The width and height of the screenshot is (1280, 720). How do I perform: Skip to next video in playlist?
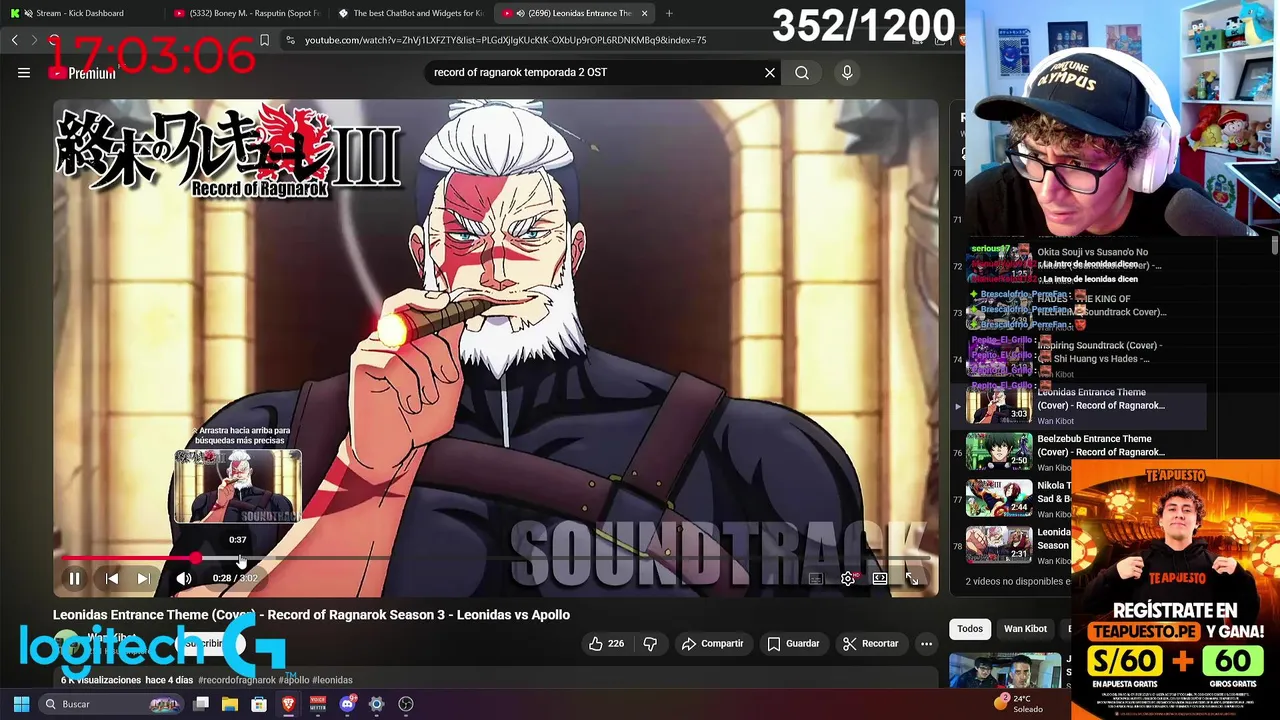point(143,578)
